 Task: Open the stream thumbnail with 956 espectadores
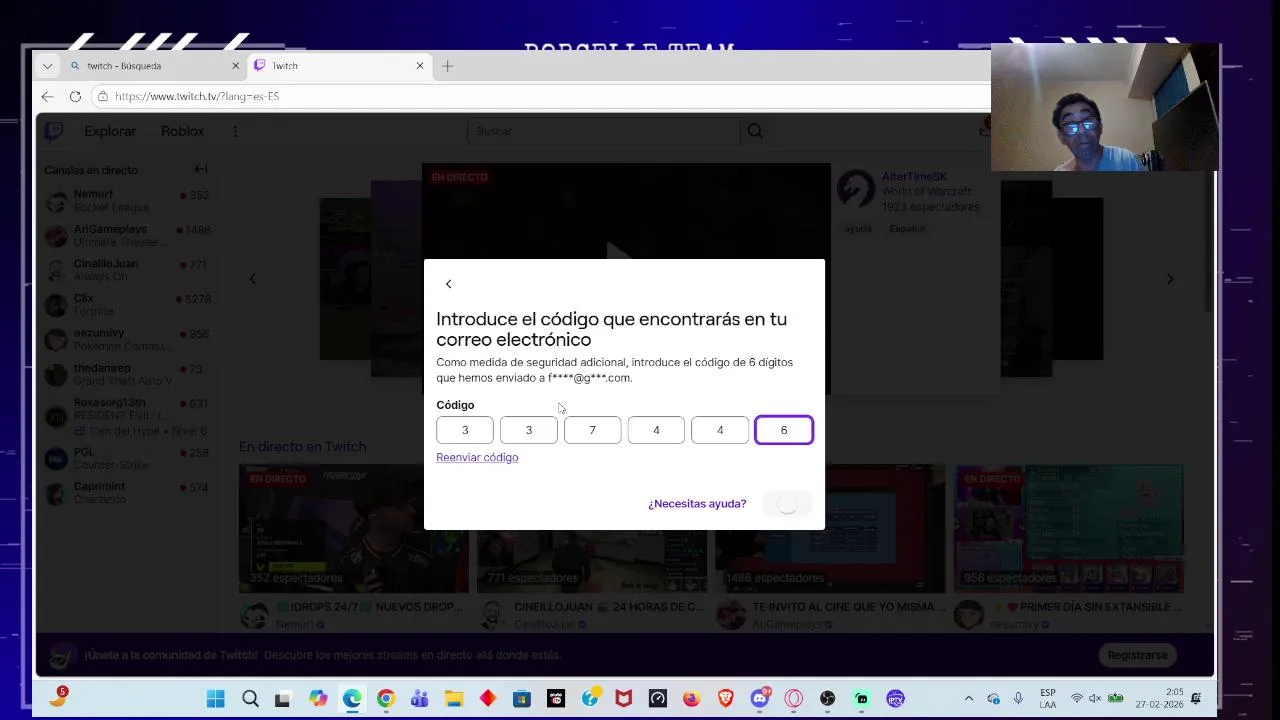(x=1068, y=528)
